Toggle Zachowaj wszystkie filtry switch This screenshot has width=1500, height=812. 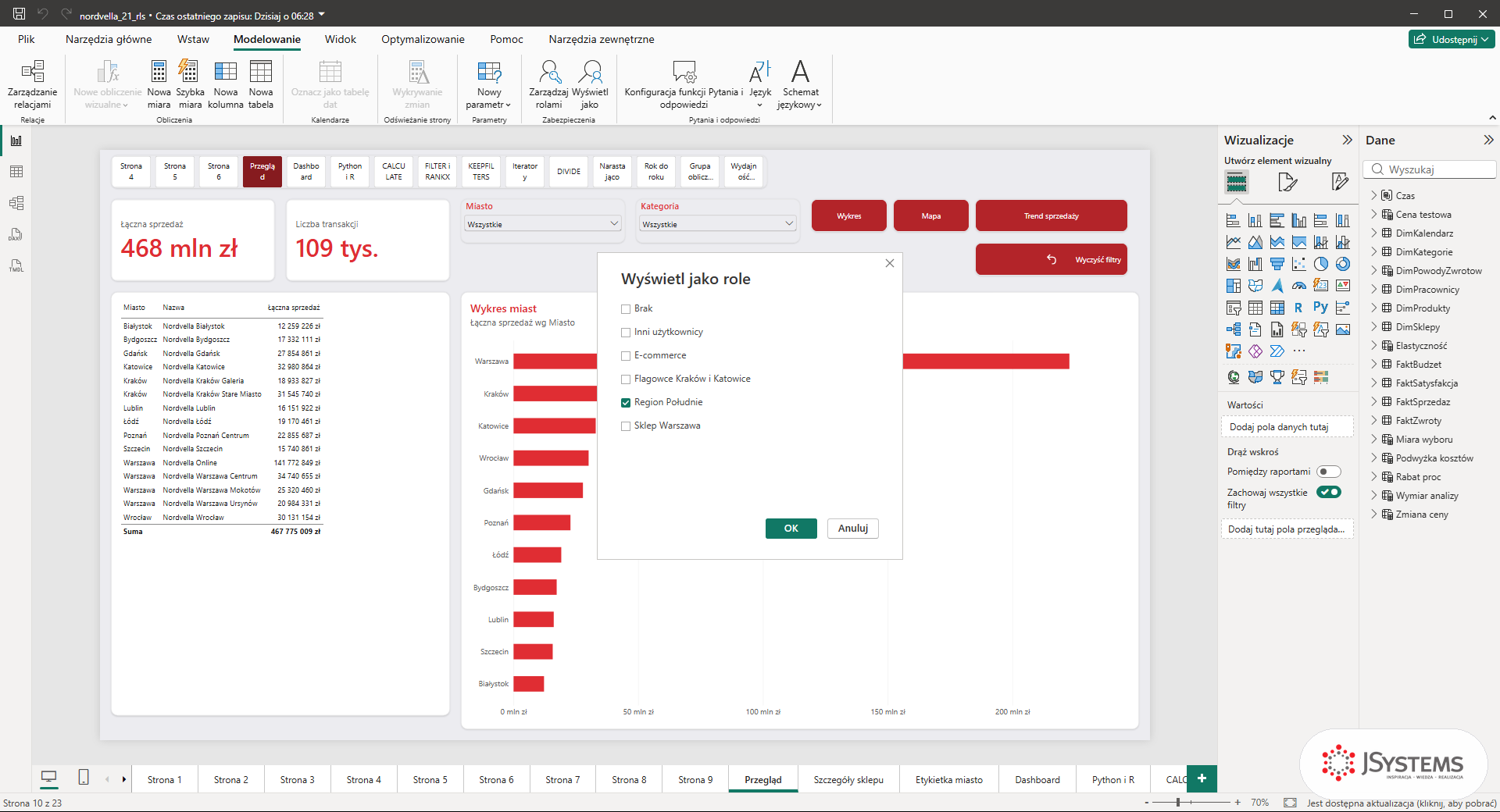(x=1328, y=492)
